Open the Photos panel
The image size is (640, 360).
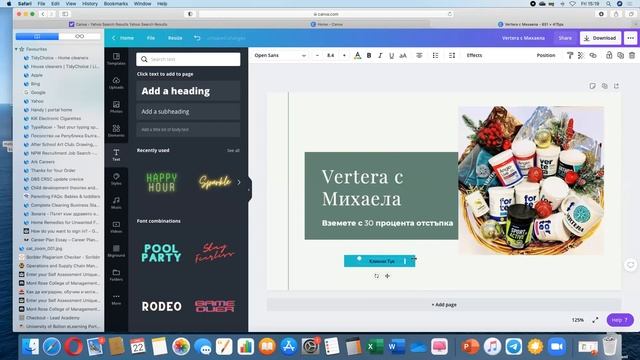click(x=116, y=107)
